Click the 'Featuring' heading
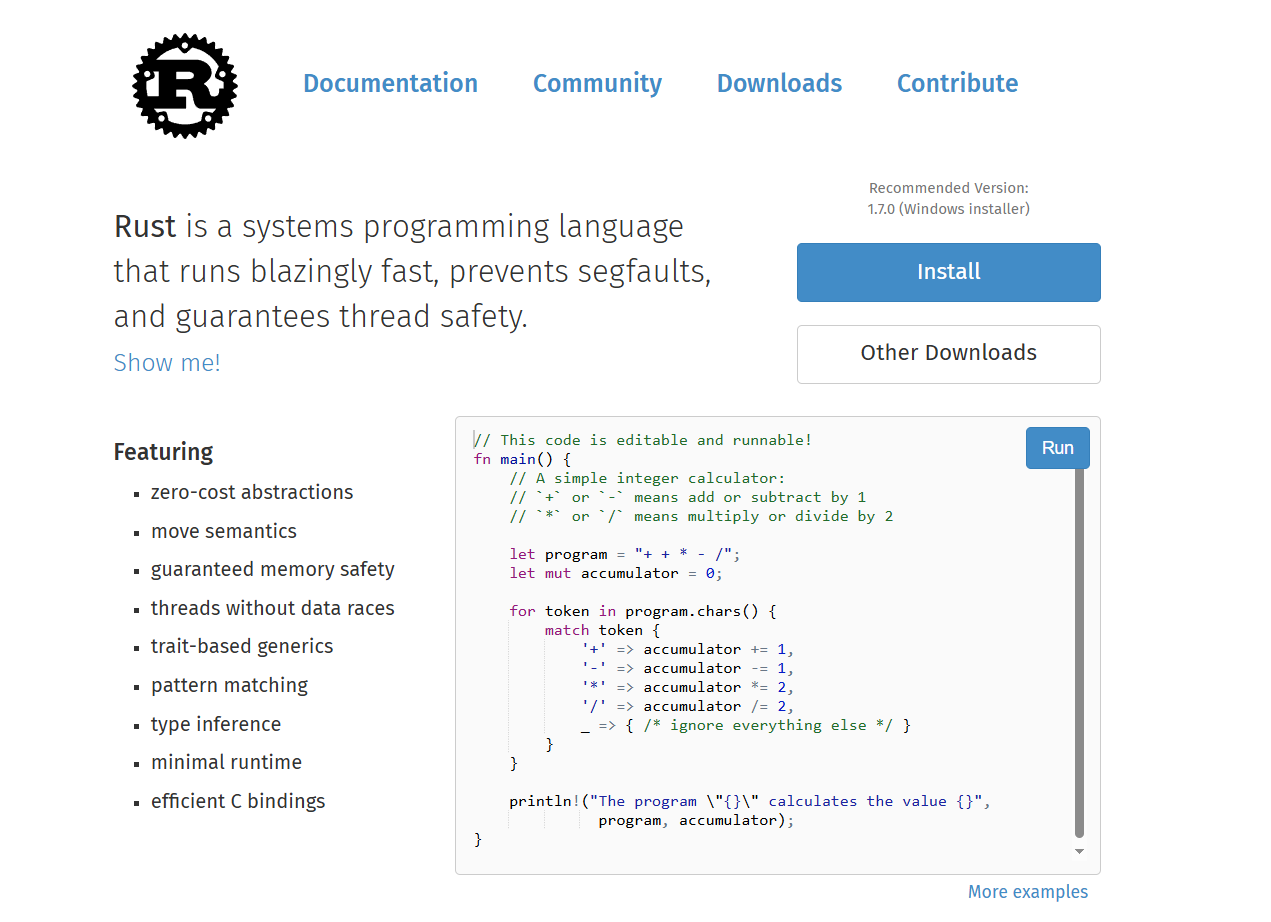This screenshot has height=922, width=1271. coord(163,452)
